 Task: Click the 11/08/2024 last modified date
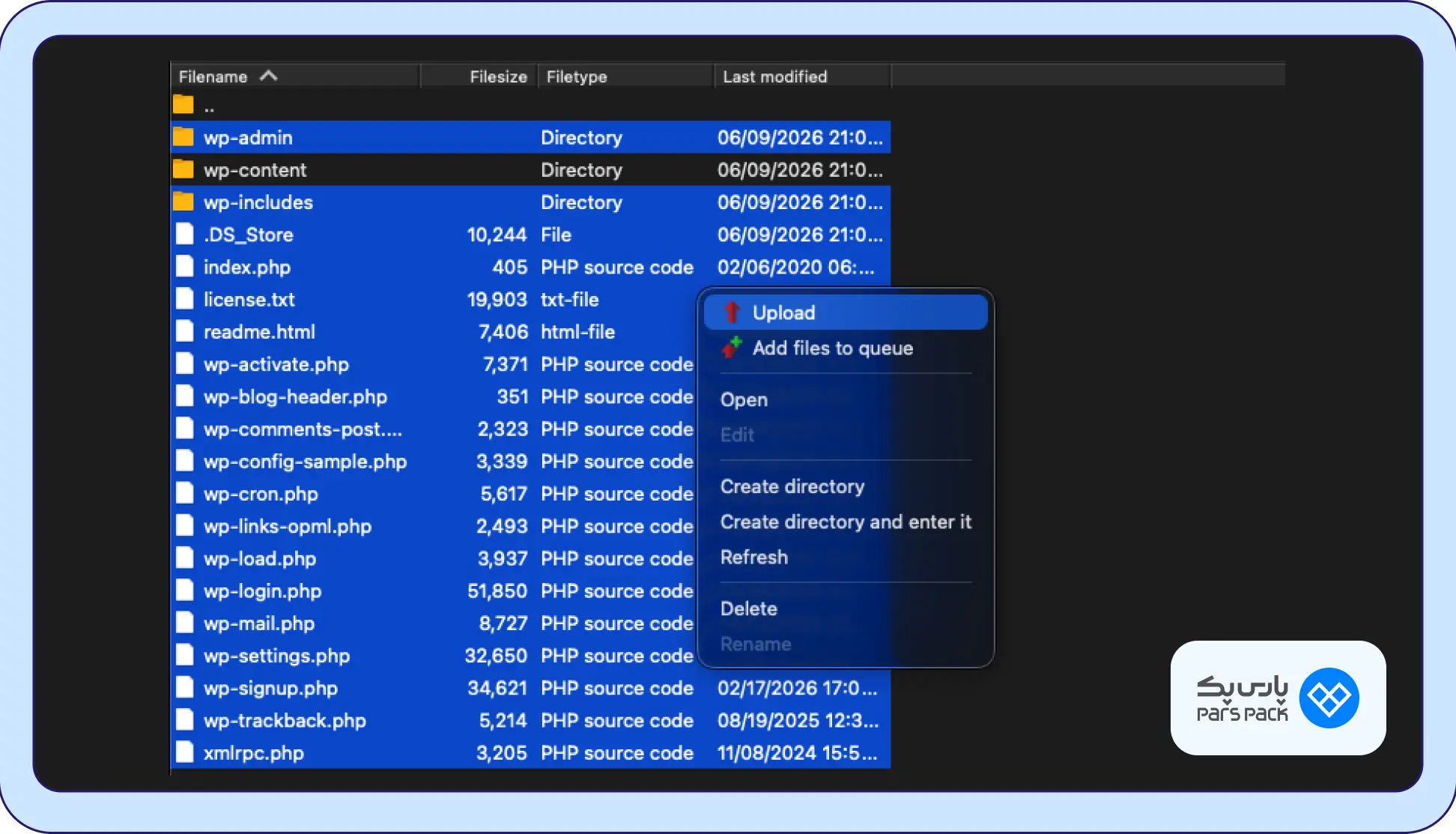(x=797, y=752)
